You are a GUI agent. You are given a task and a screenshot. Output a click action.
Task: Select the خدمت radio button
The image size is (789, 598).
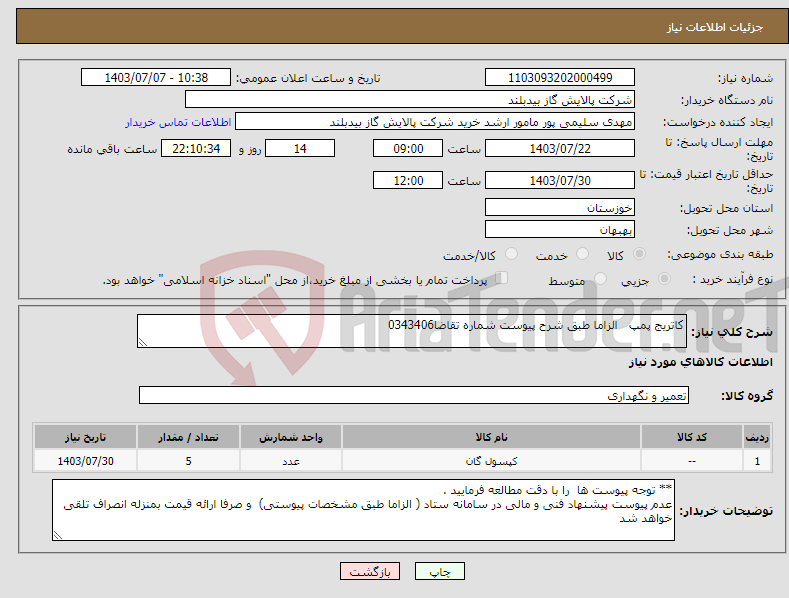tap(582, 254)
